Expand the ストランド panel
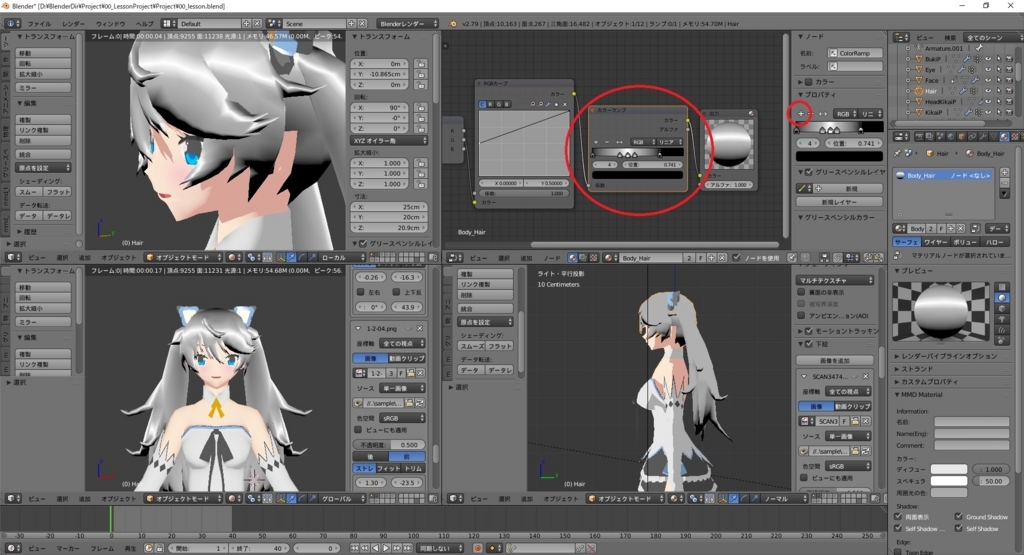The width and height of the screenshot is (1024, 555). click(917, 369)
